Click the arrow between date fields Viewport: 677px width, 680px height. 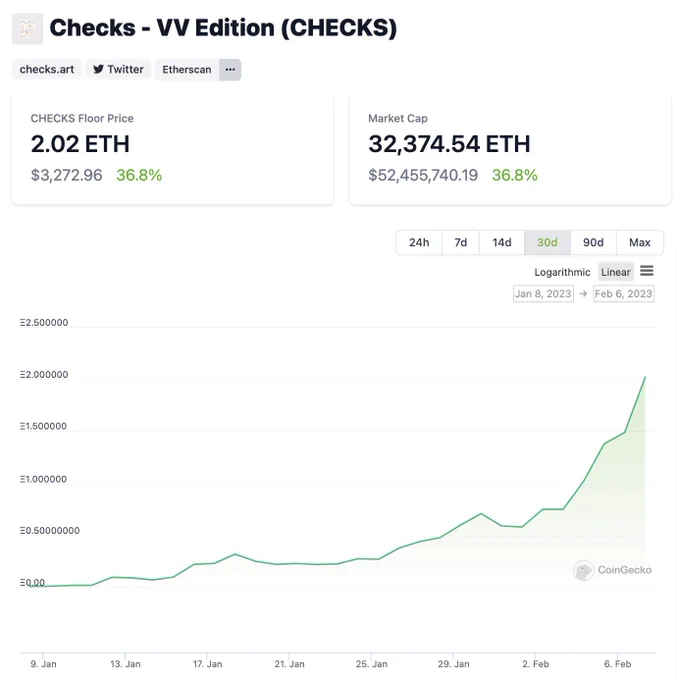[x=583, y=294]
